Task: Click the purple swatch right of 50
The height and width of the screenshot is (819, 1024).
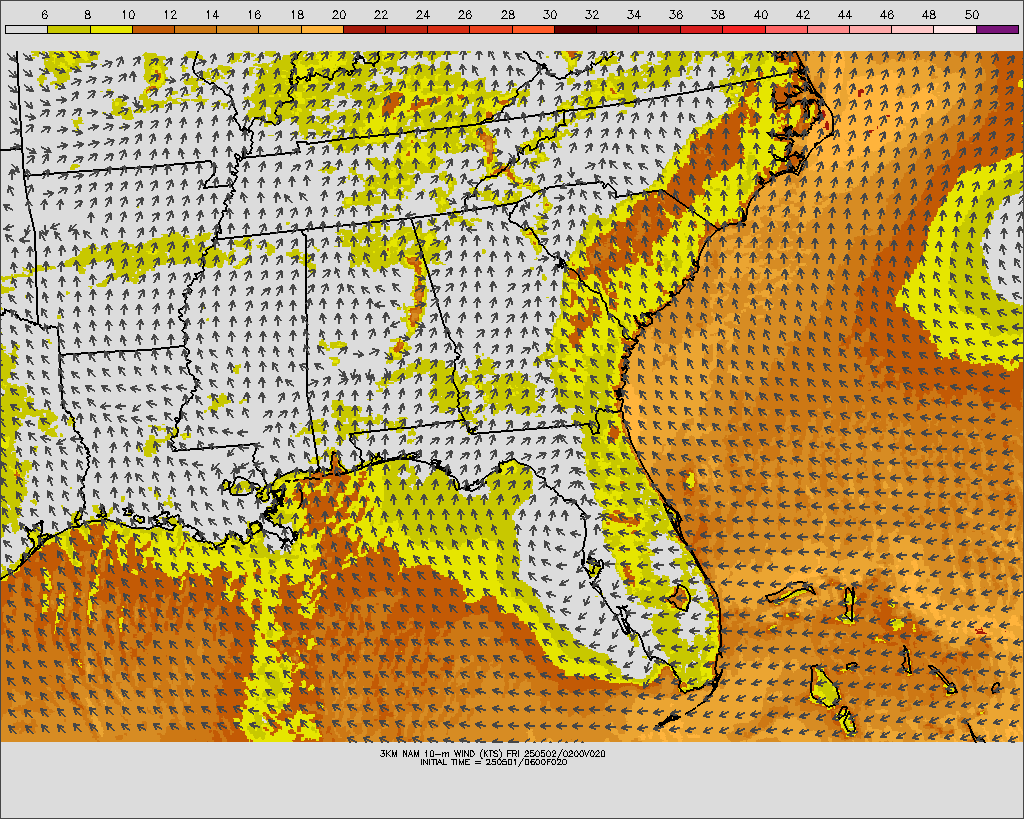Action: pyautogui.click(x=997, y=29)
